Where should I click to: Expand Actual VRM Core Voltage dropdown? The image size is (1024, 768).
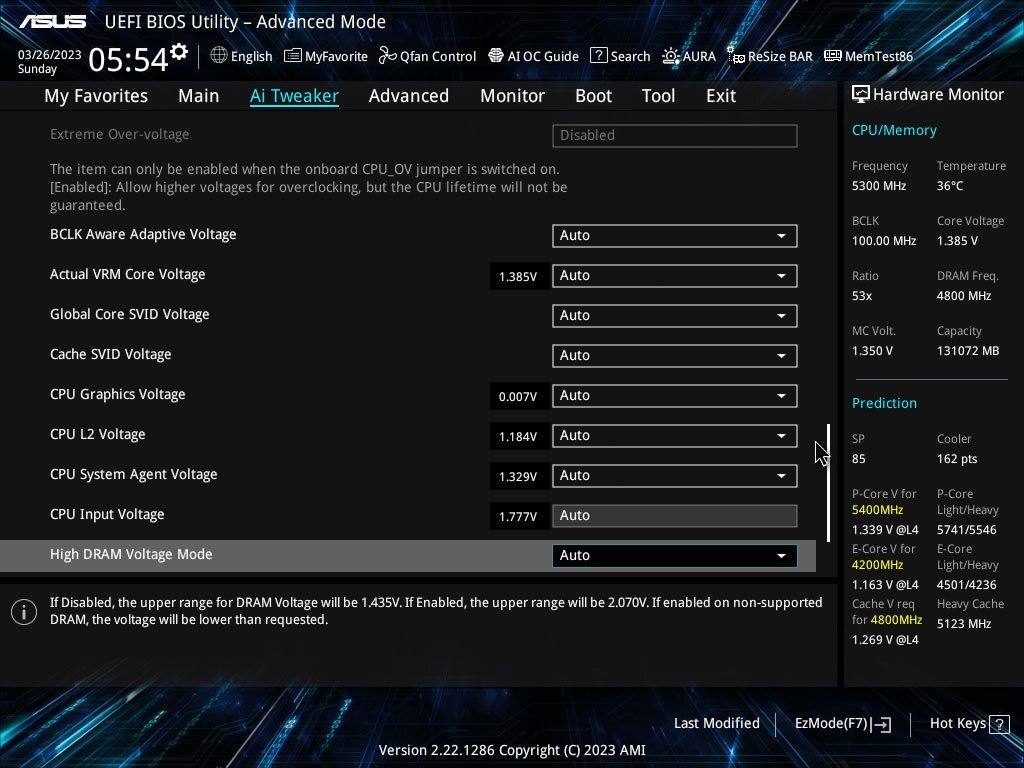pyautogui.click(x=675, y=276)
